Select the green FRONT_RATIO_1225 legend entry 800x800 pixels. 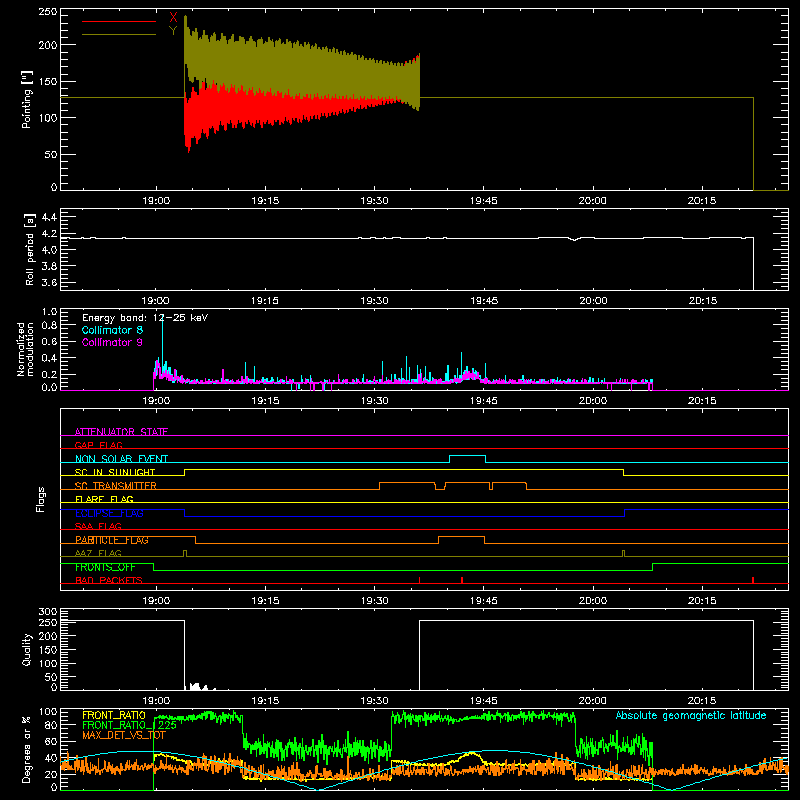pyautogui.click(x=129, y=725)
